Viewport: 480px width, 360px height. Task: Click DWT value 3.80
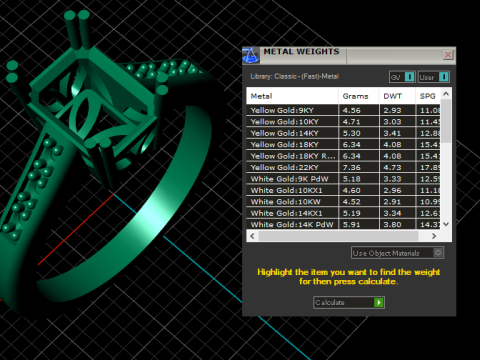(392, 224)
